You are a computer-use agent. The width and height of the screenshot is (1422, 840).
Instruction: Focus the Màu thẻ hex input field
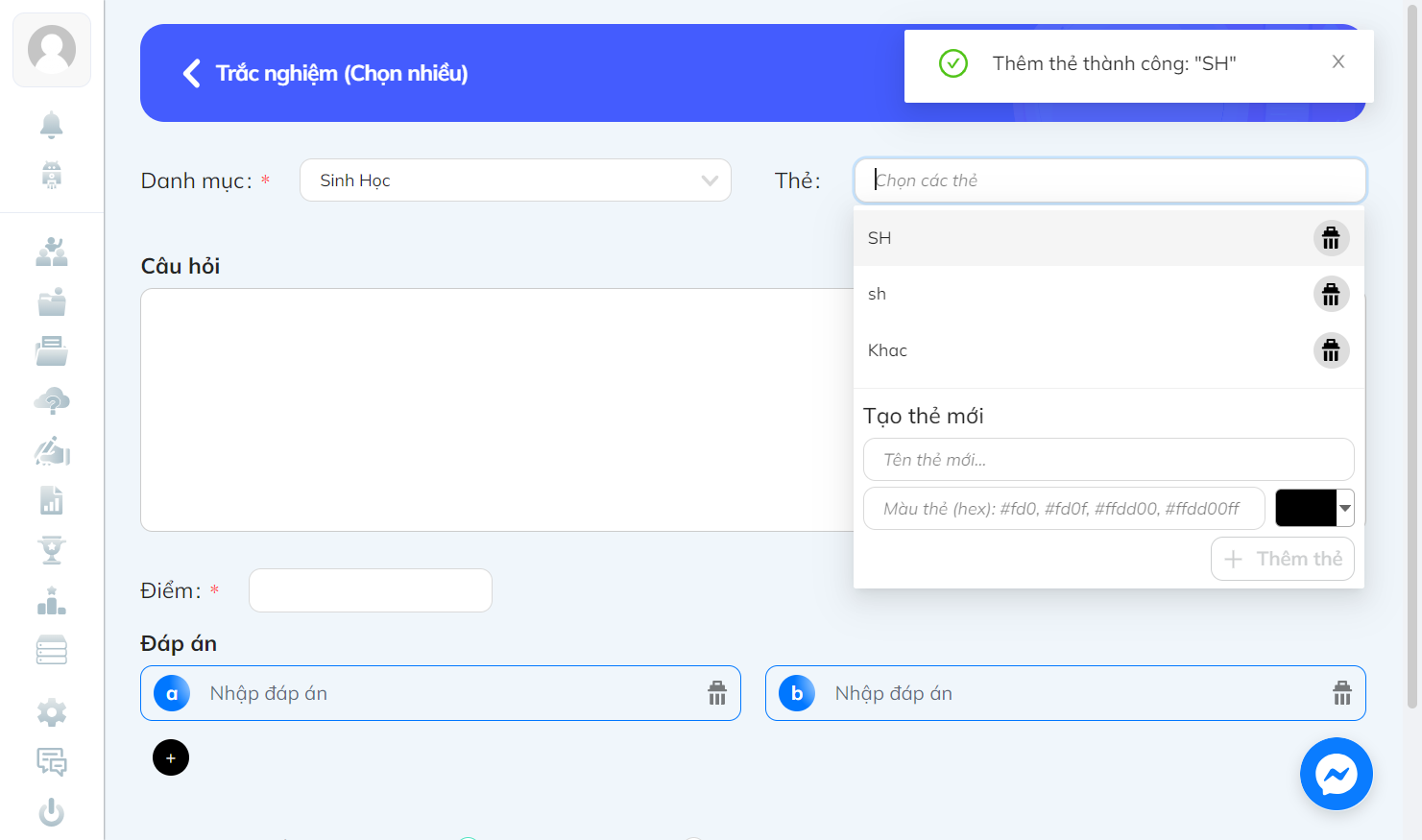coord(1064,509)
